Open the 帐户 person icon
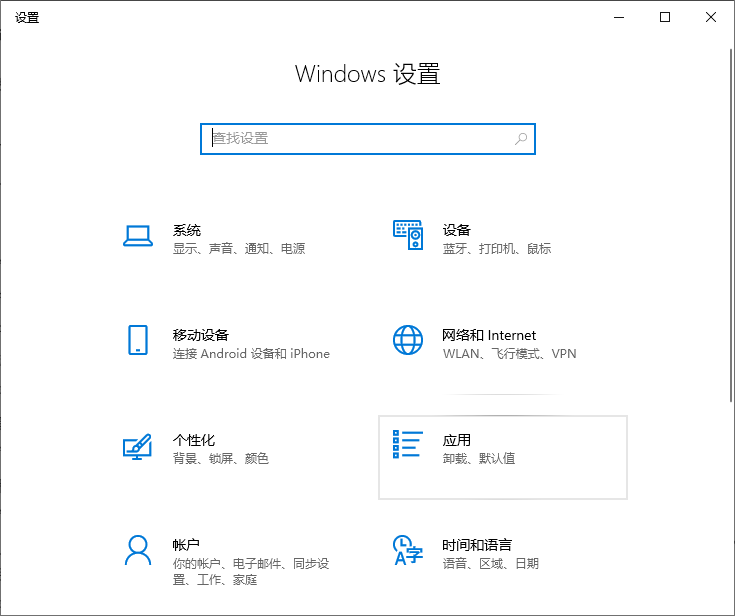The height and width of the screenshot is (616, 735). point(138,550)
